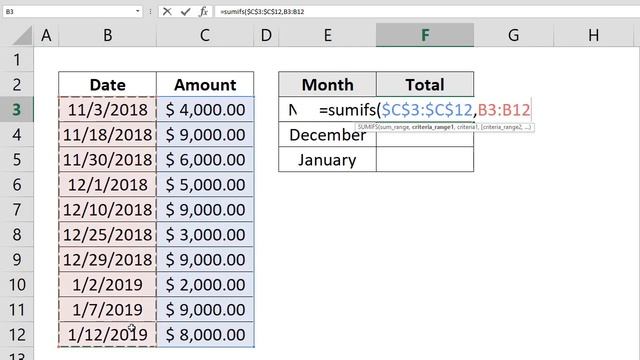
Task: Select the cell with date 11/18/2018
Action: 107,134
